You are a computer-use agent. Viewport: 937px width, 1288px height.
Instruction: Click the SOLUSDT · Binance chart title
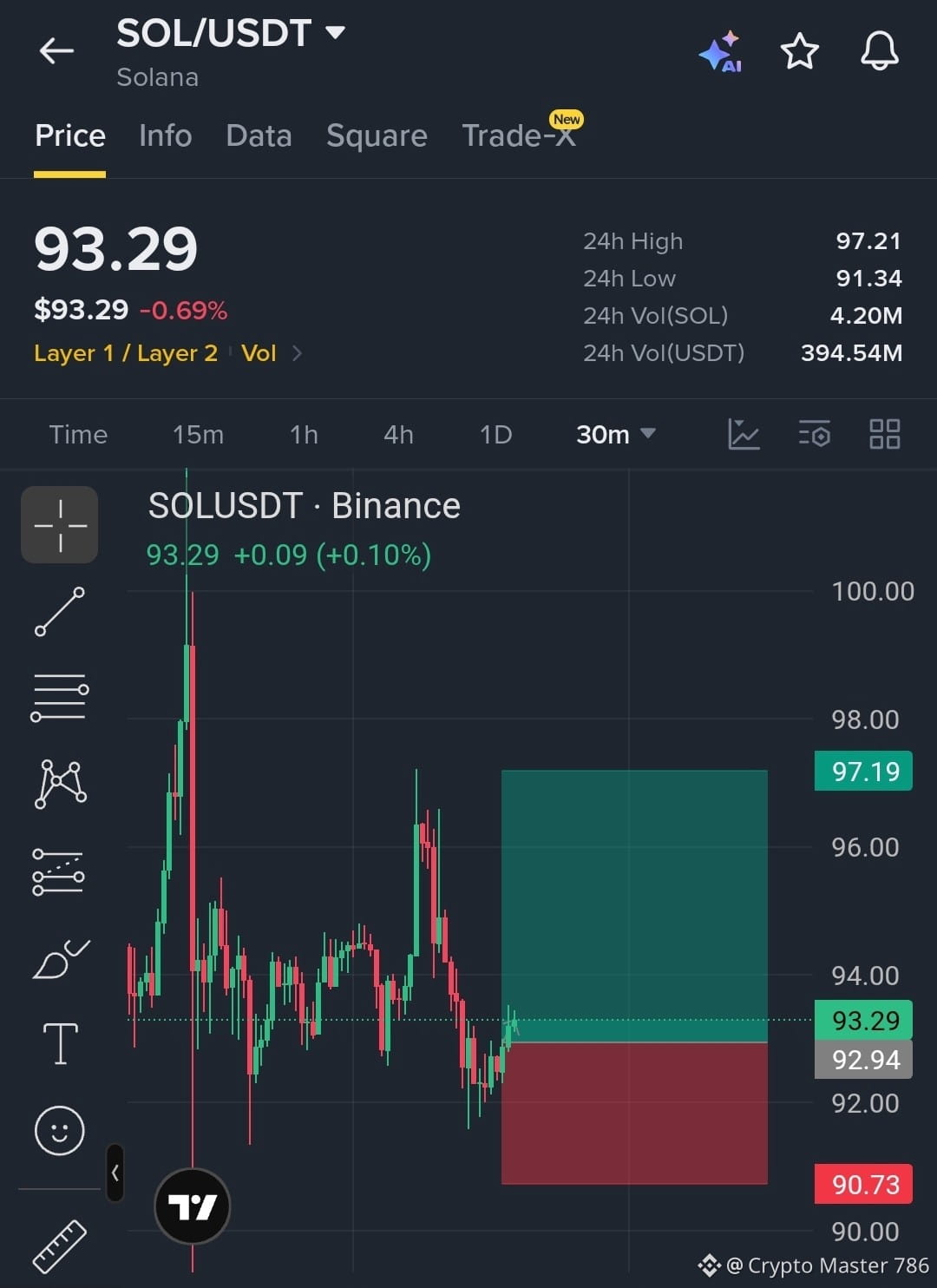[x=304, y=506]
